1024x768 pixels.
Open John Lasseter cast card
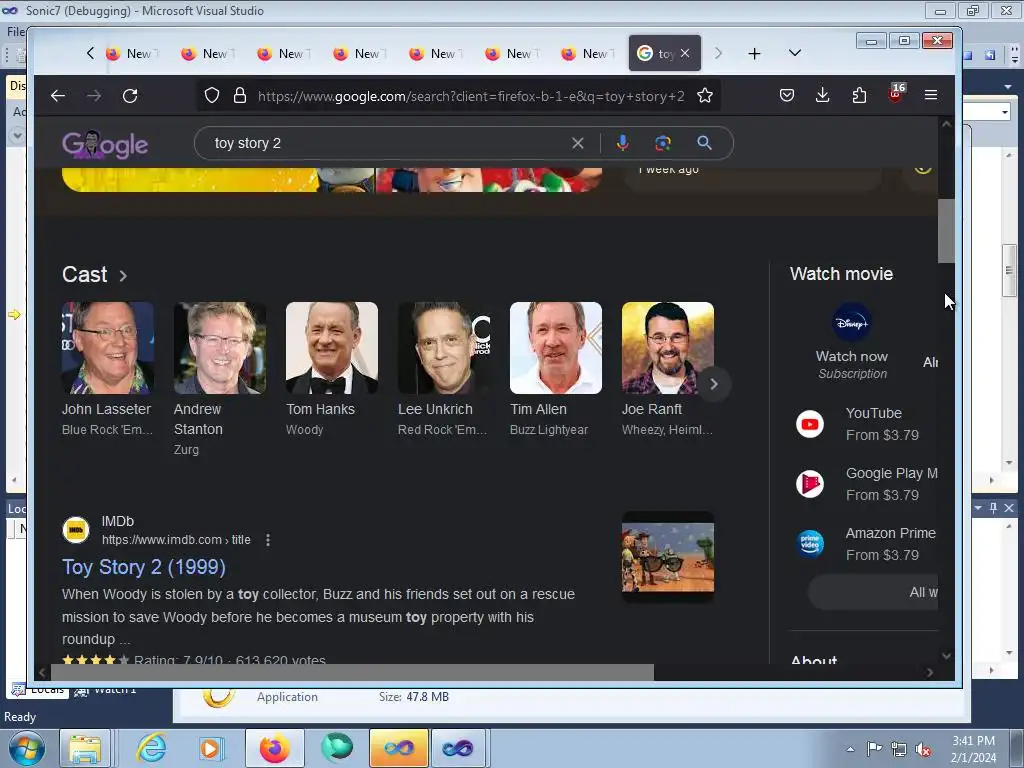(x=108, y=369)
